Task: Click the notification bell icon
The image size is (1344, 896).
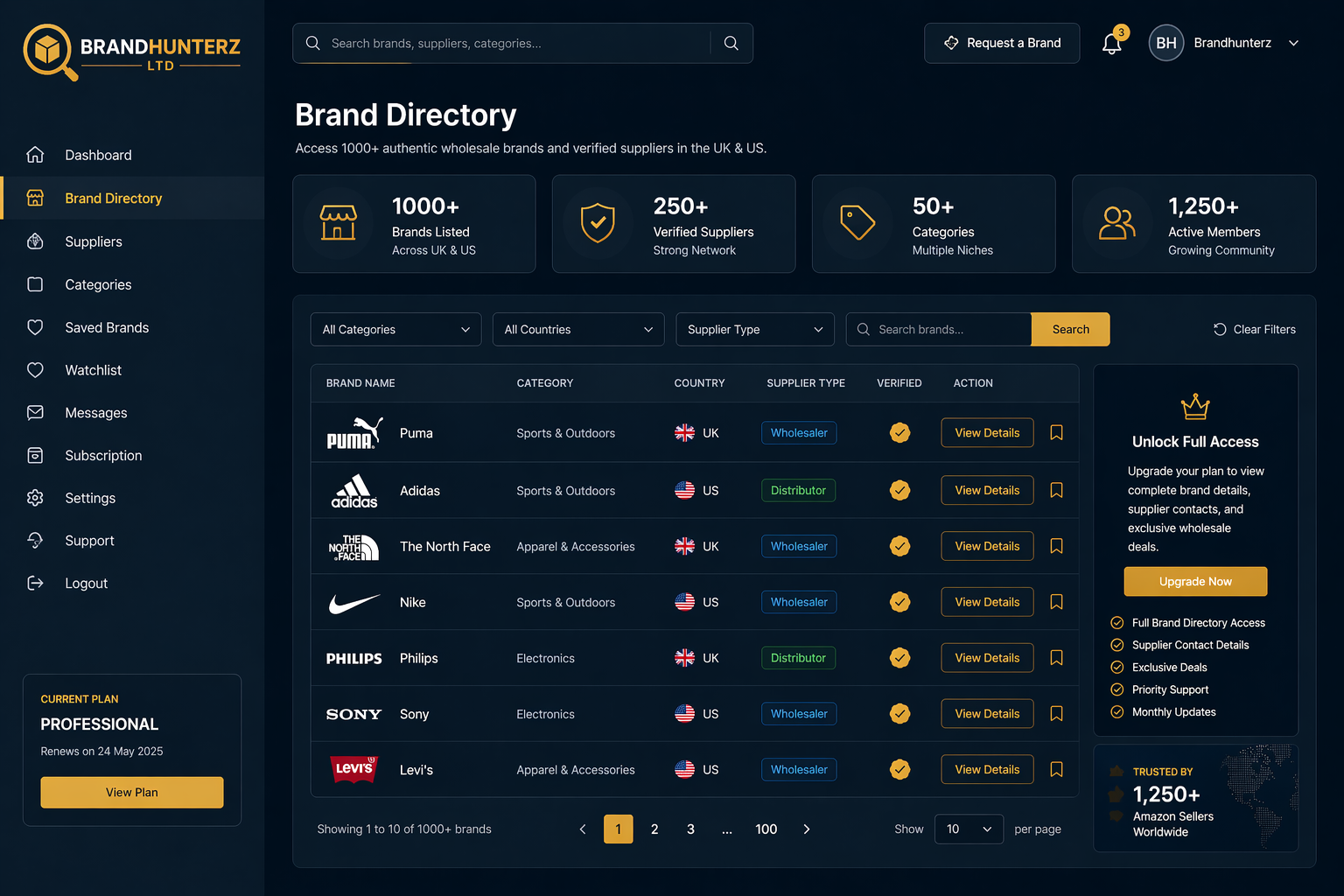Action: 1111,44
